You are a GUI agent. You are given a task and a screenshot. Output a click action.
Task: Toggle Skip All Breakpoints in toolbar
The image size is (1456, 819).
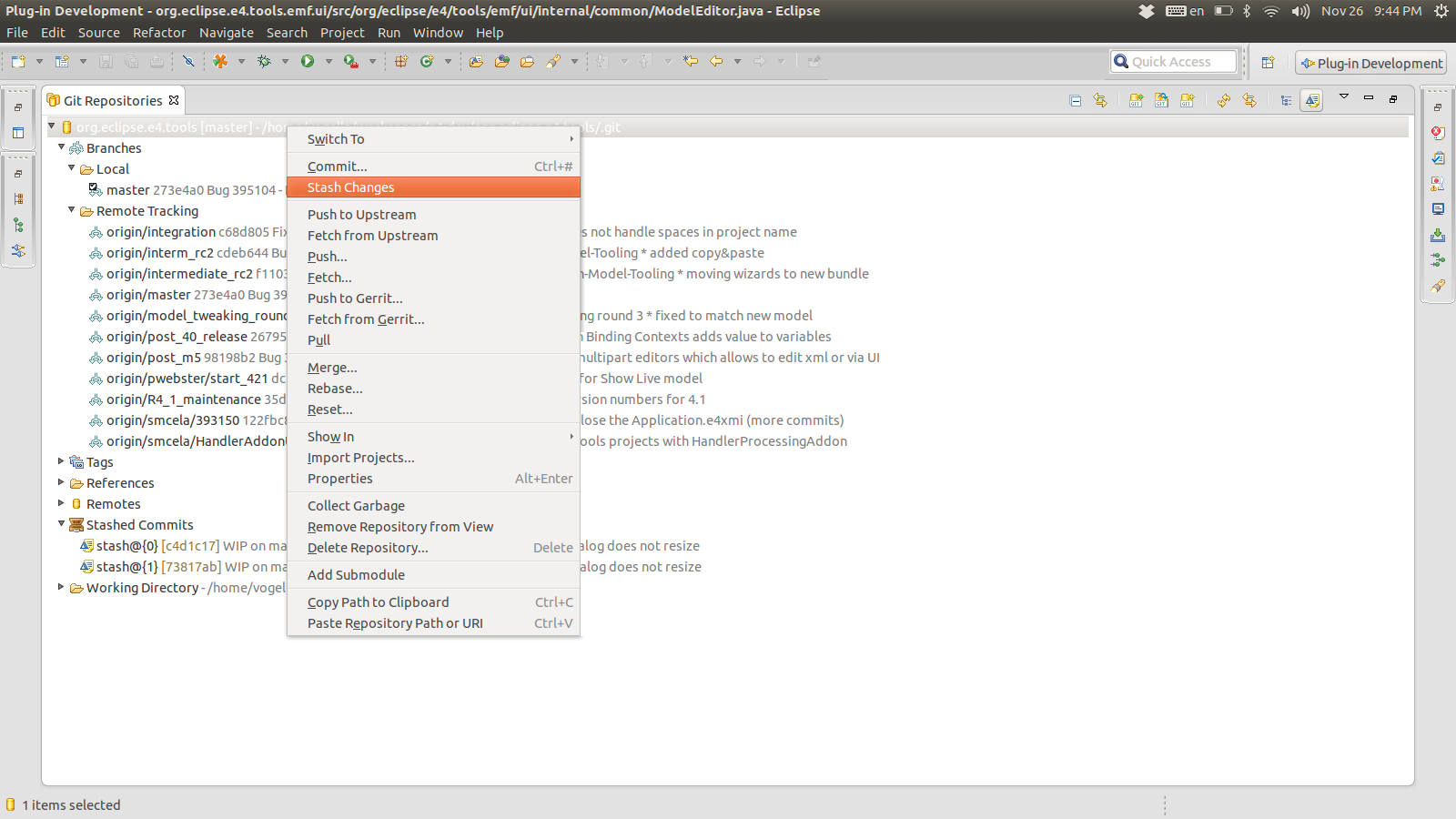click(188, 61)
